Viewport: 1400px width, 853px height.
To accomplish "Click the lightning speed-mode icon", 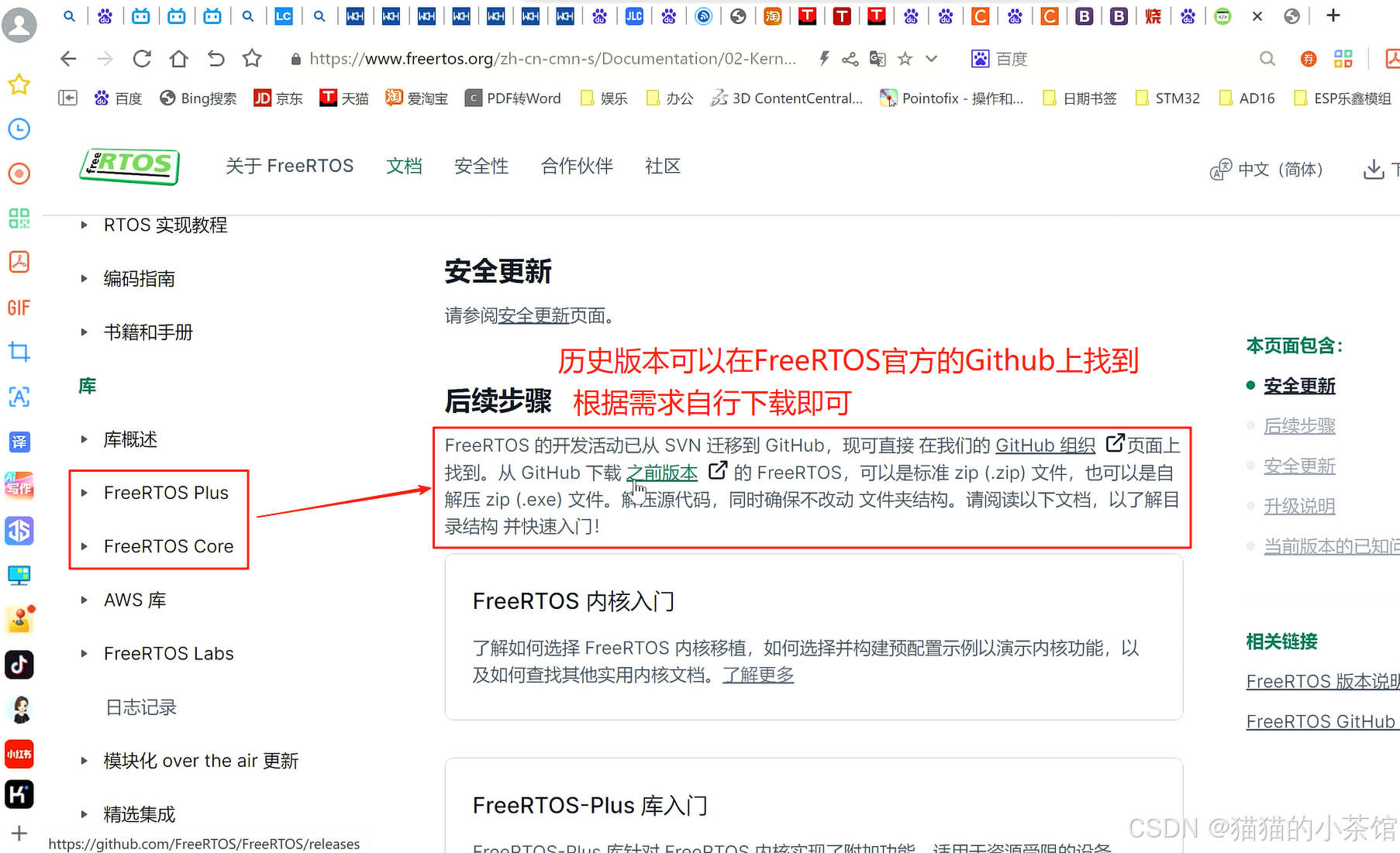I will click(x=824, y=59).
